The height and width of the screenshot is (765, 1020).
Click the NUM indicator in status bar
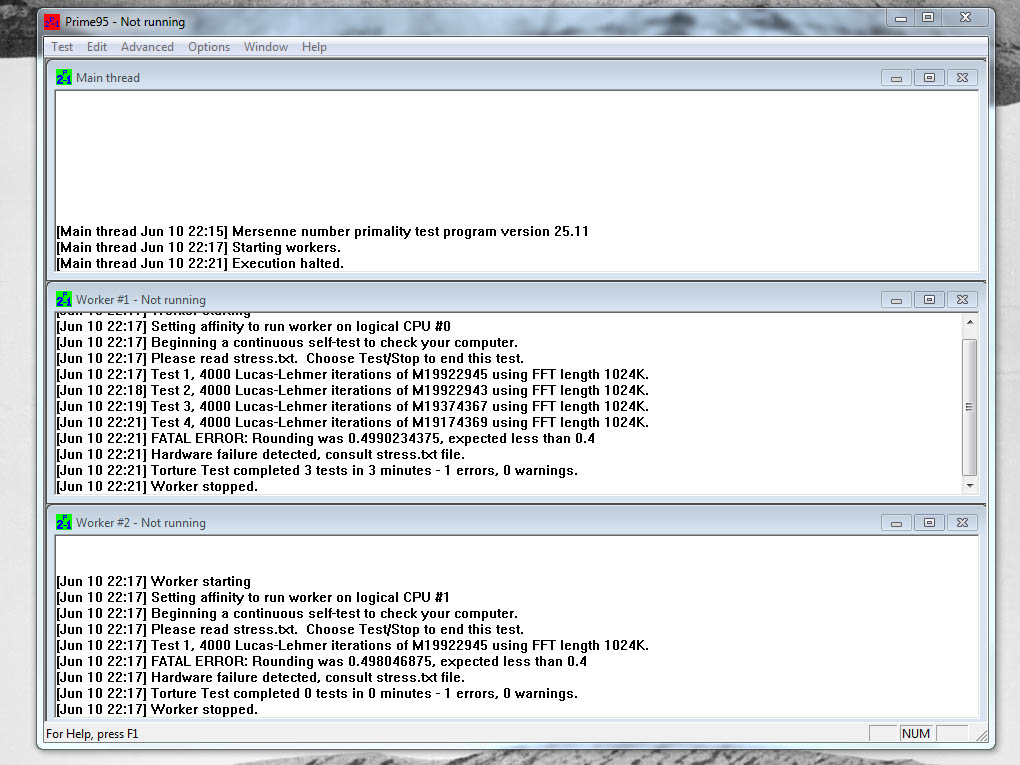915,734
